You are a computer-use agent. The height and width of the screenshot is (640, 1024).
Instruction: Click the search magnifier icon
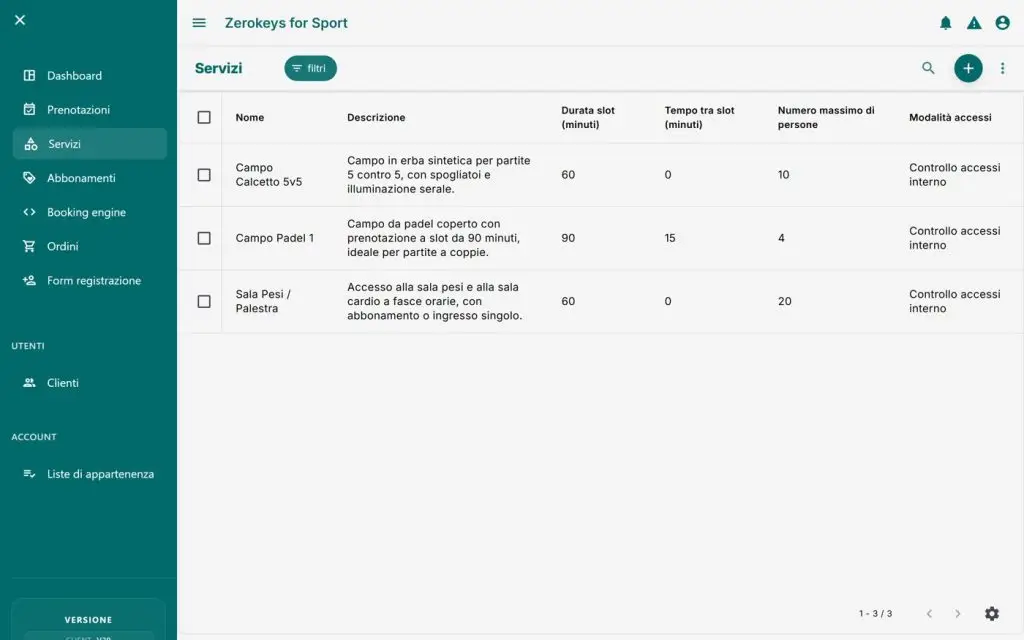[928, 68]
